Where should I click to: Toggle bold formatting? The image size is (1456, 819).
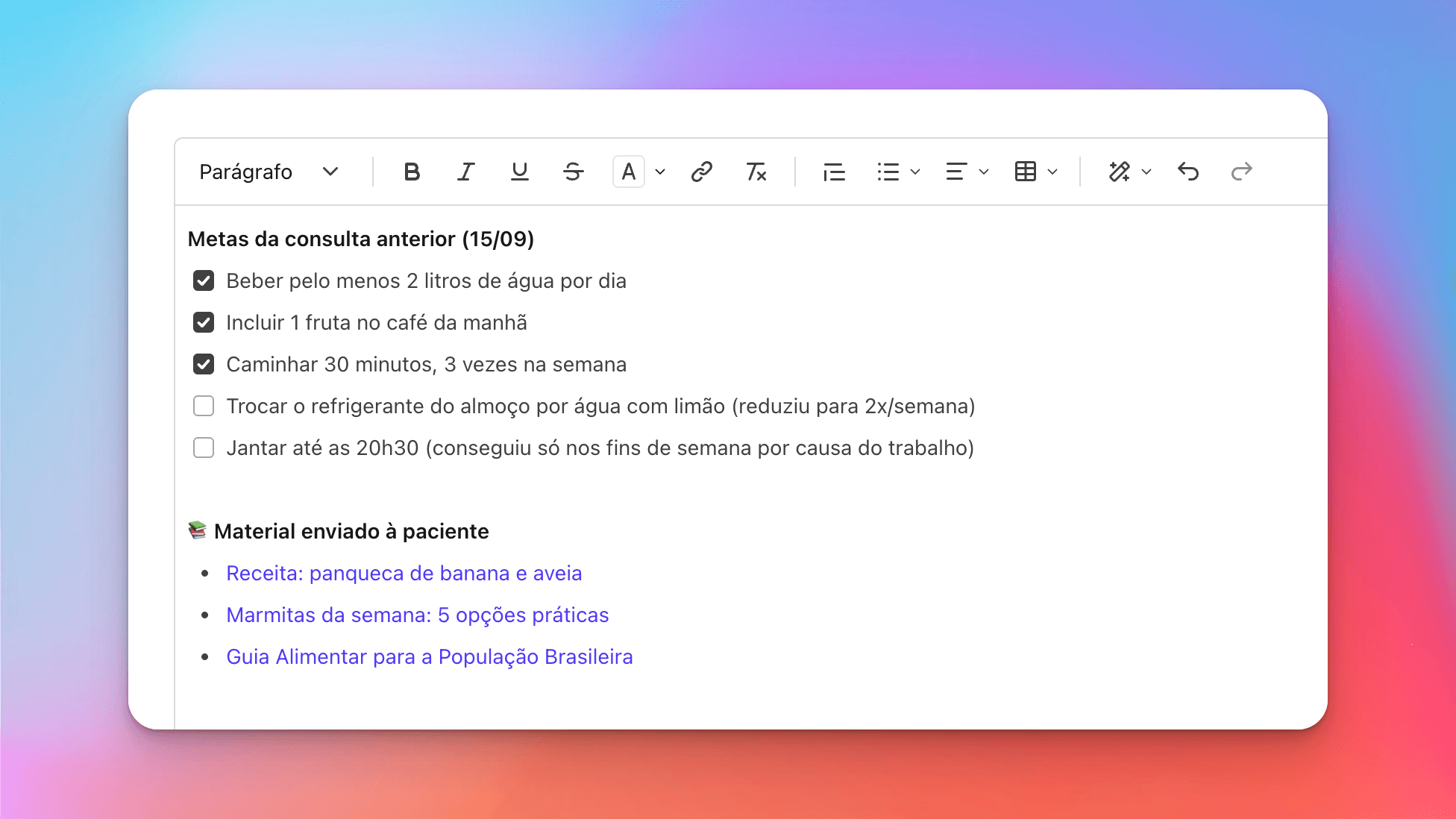pos(412,172)
